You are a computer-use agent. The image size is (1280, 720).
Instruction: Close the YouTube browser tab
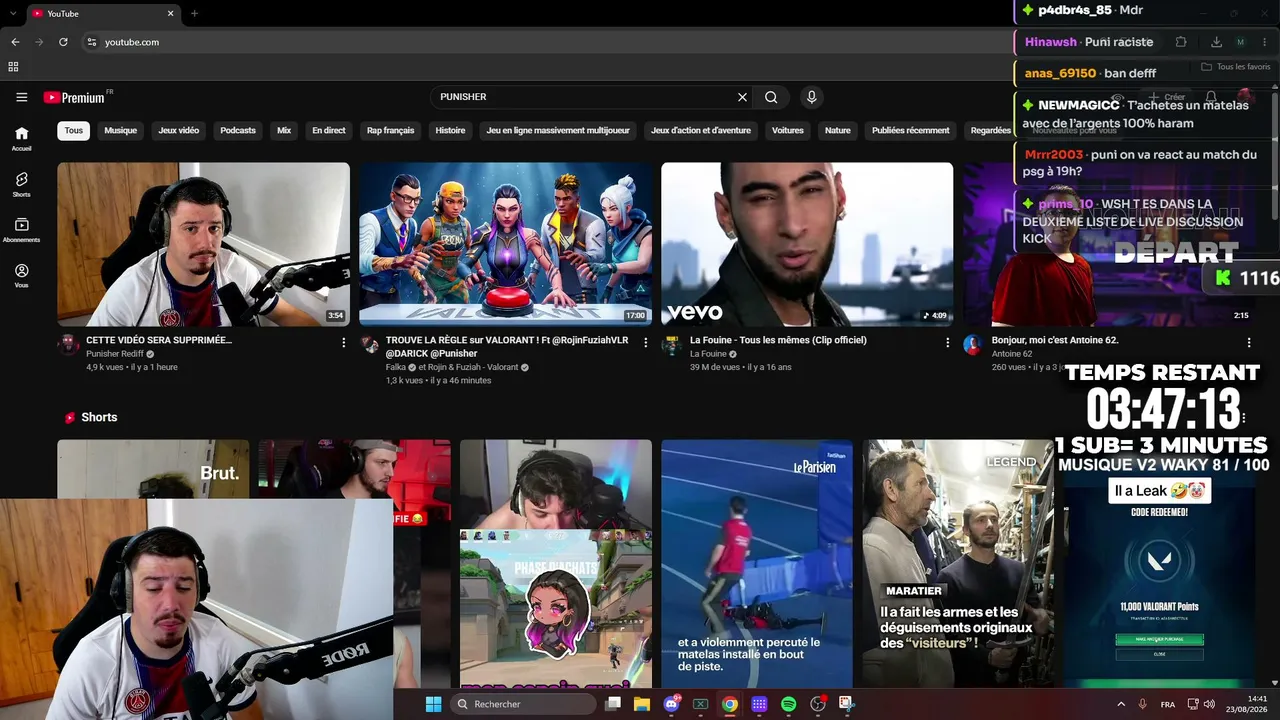[170, 13]
